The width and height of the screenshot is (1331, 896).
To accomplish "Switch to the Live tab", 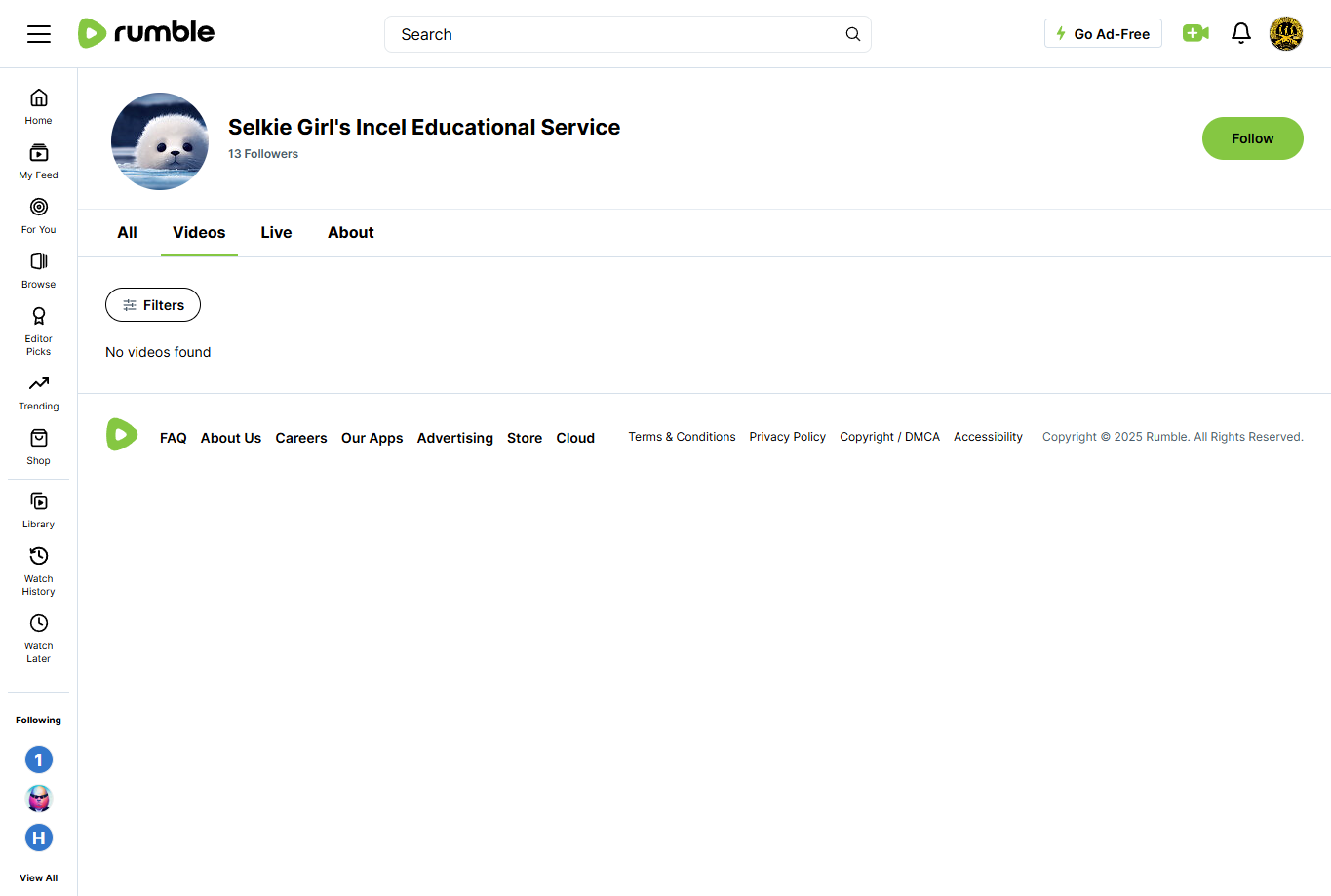I will pos(276,233).
